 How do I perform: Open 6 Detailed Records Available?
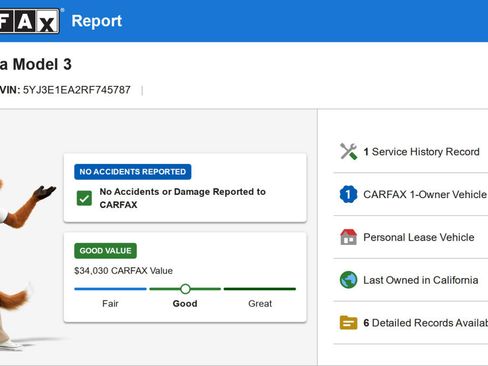pos(411,323)
